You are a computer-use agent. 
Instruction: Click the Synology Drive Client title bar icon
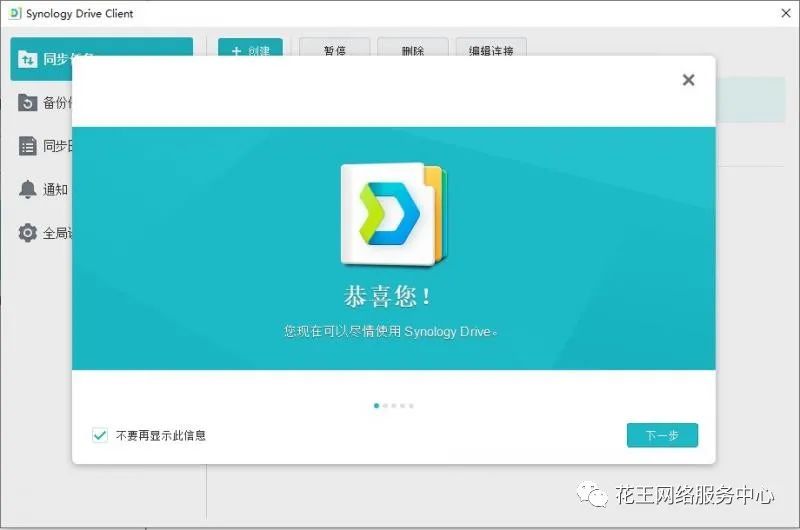[15, 13]
